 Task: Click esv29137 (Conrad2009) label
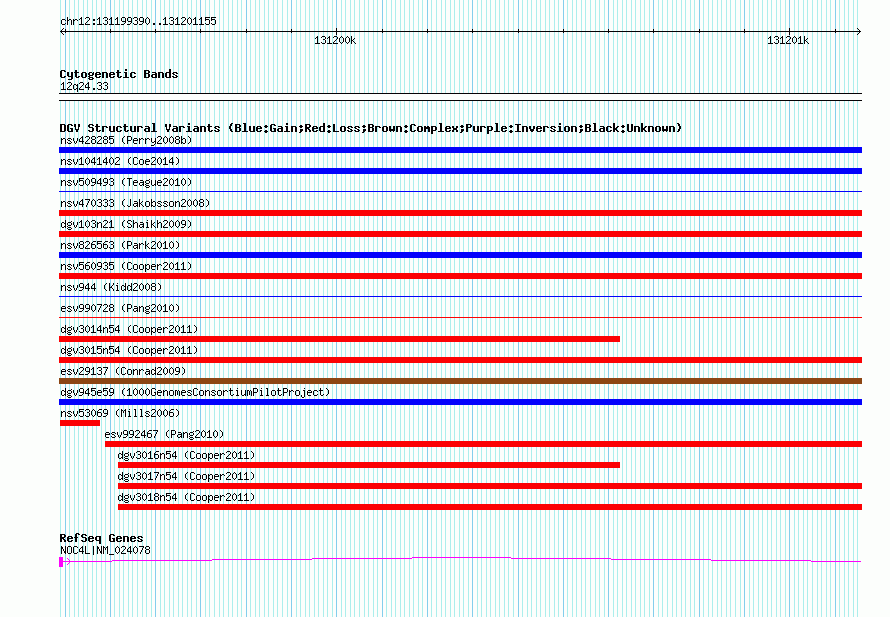[123, 371]
